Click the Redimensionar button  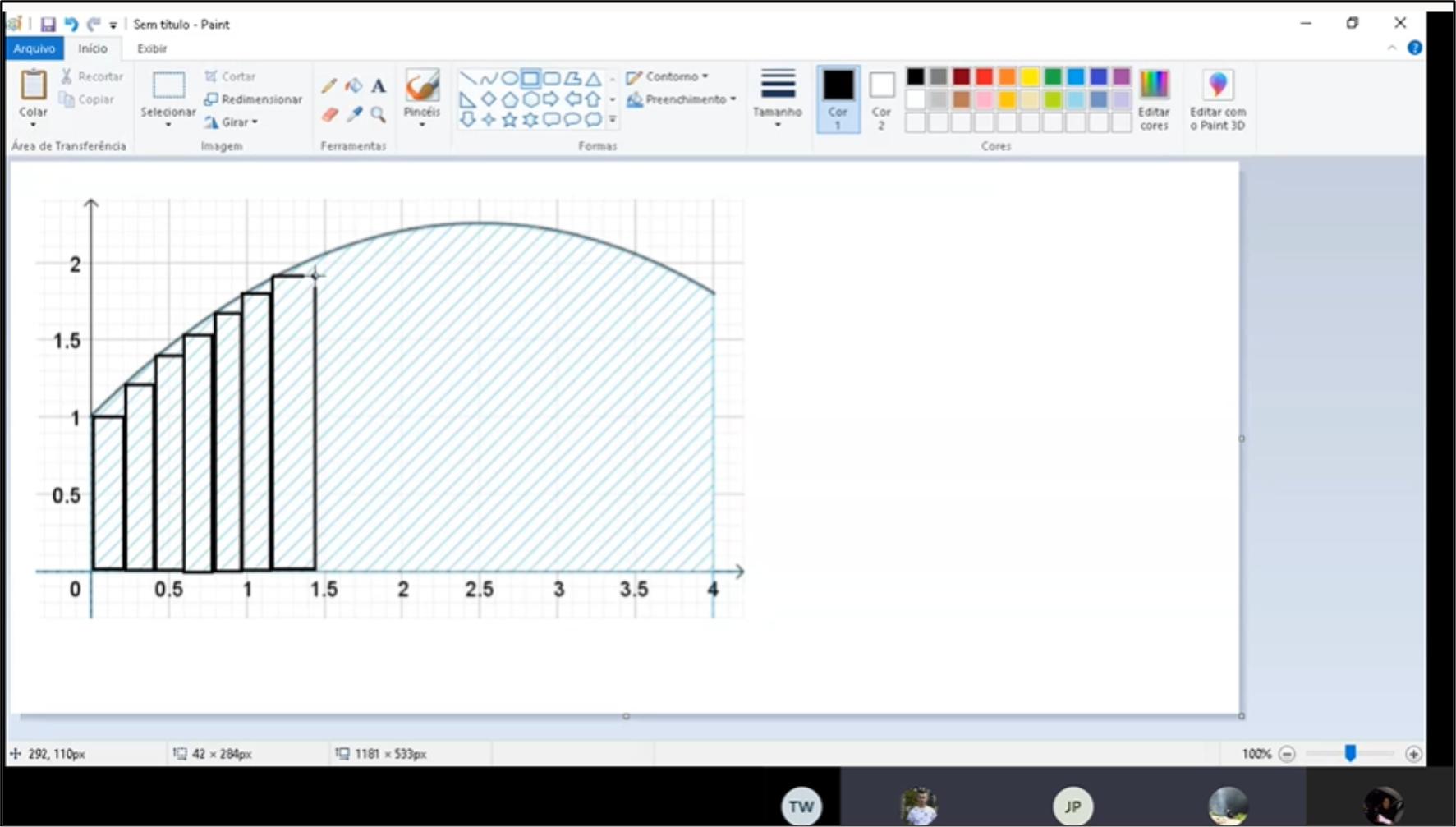(x=253, y=99)
